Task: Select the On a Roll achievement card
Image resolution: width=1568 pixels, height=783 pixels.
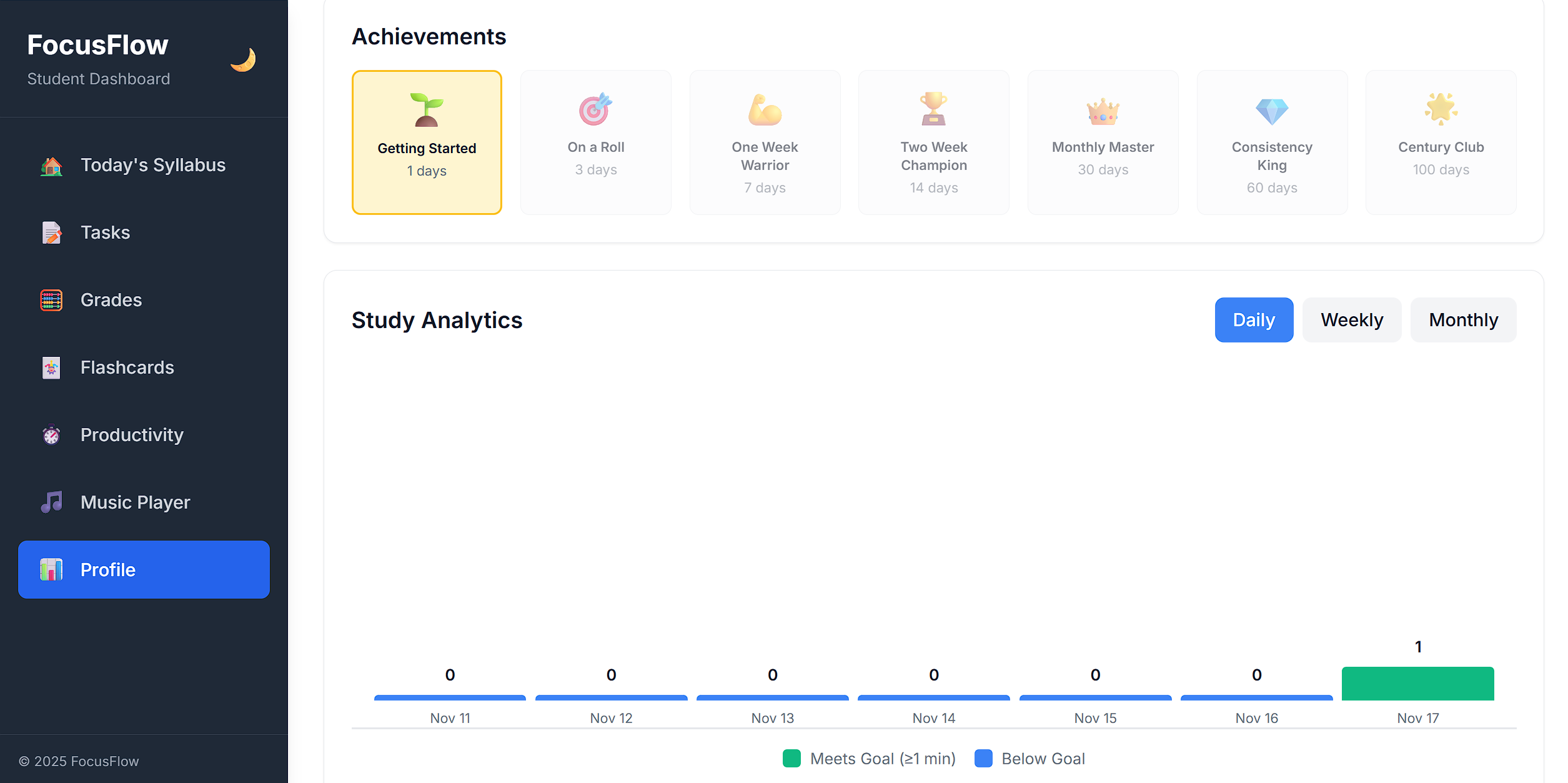Action: coord(595,142)
